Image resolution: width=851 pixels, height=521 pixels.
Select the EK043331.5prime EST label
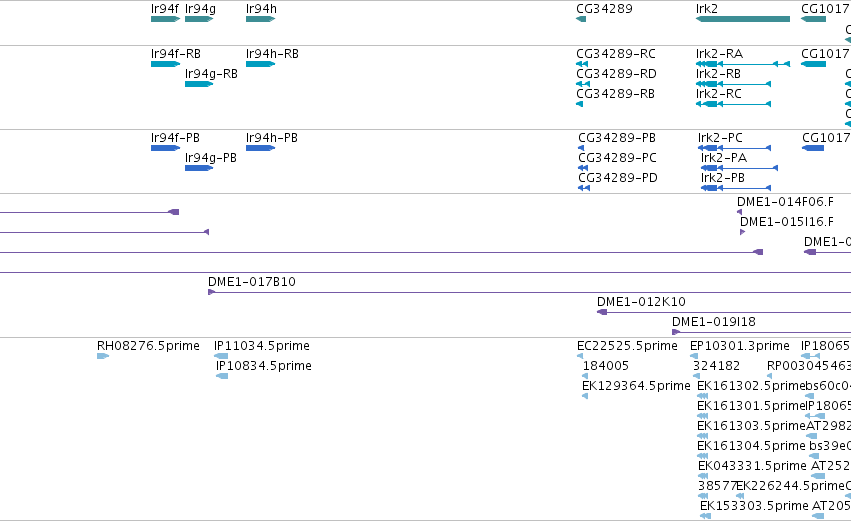[x=752, y=467]
